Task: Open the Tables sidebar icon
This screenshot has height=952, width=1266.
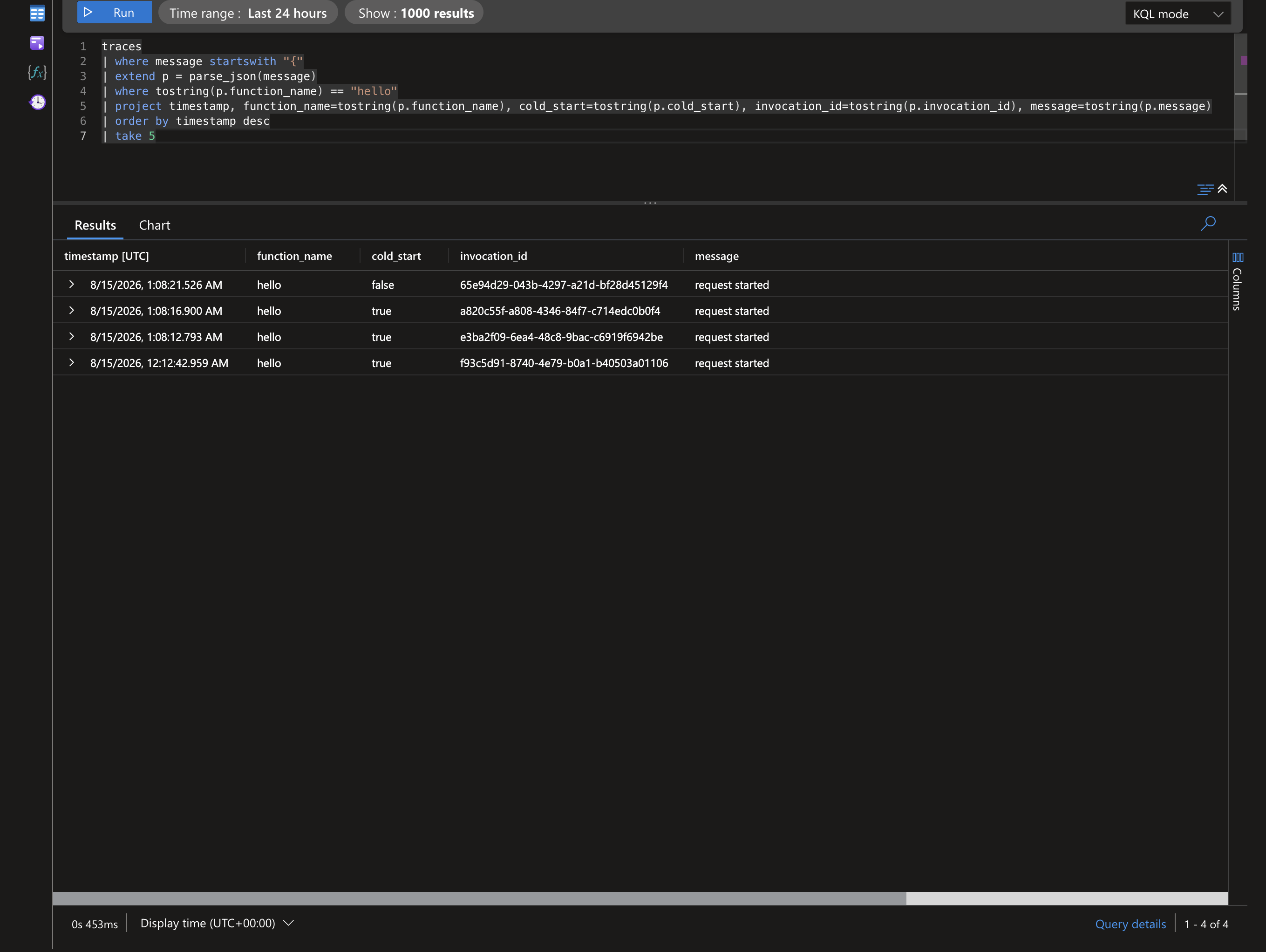Action: tap(37, 13)
